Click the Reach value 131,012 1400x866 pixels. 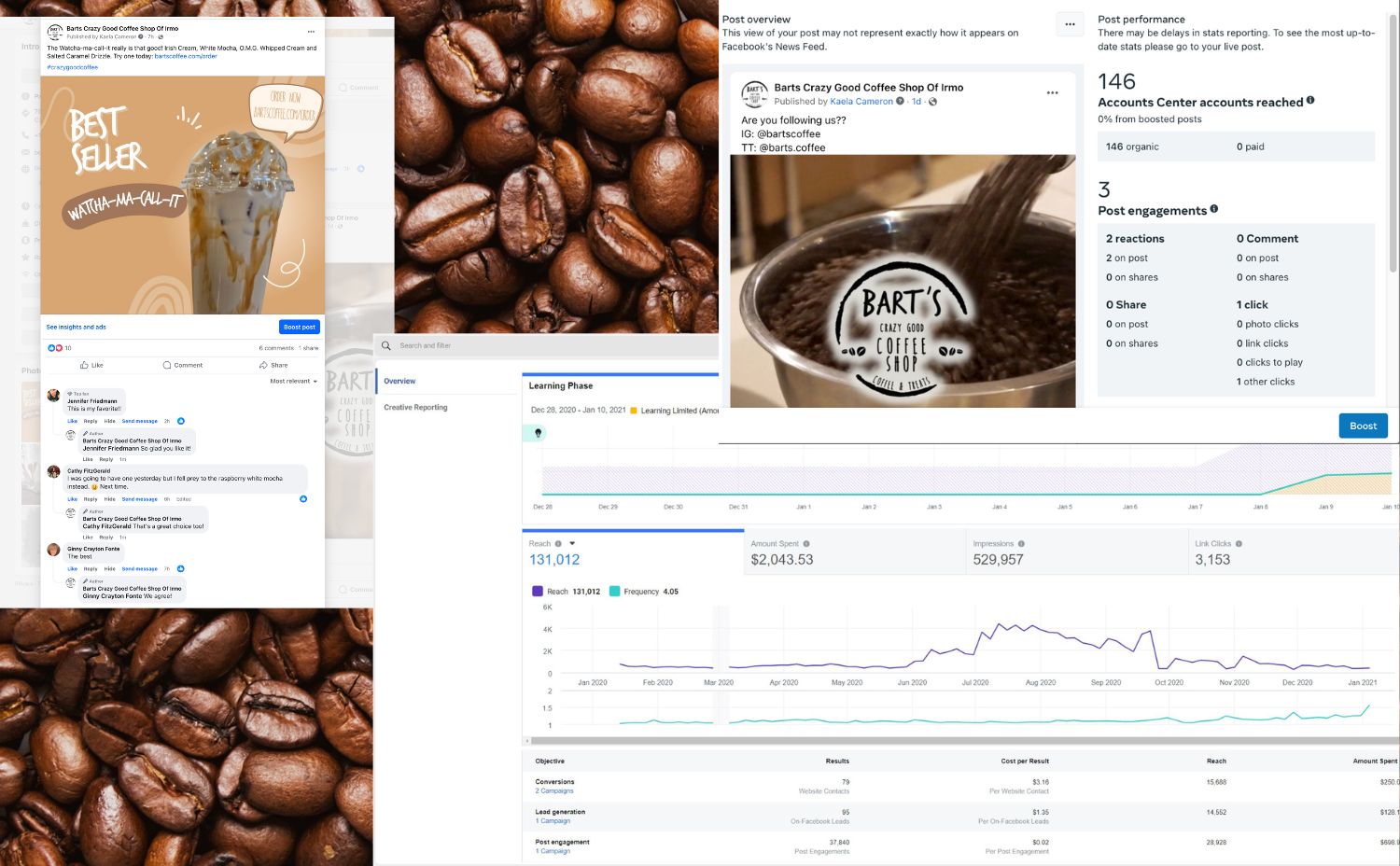(x=554, y=560)
